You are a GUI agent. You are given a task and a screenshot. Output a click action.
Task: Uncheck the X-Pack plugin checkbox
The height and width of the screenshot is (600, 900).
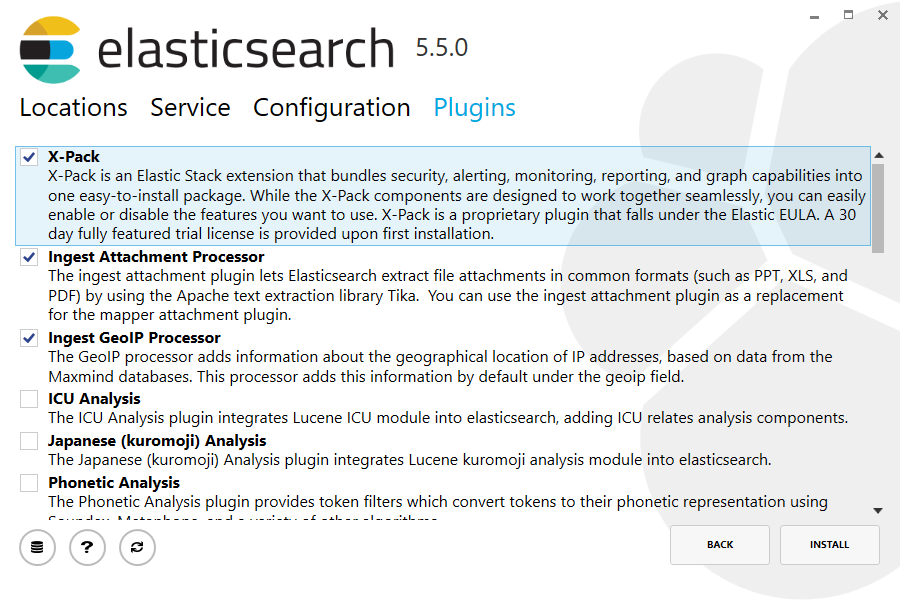[29, 157]
